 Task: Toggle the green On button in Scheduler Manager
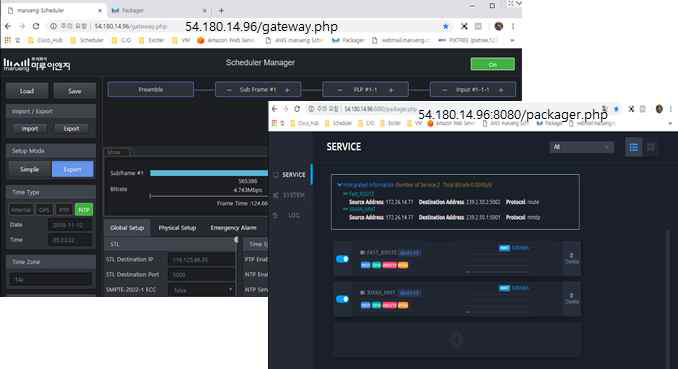(493, 64)
